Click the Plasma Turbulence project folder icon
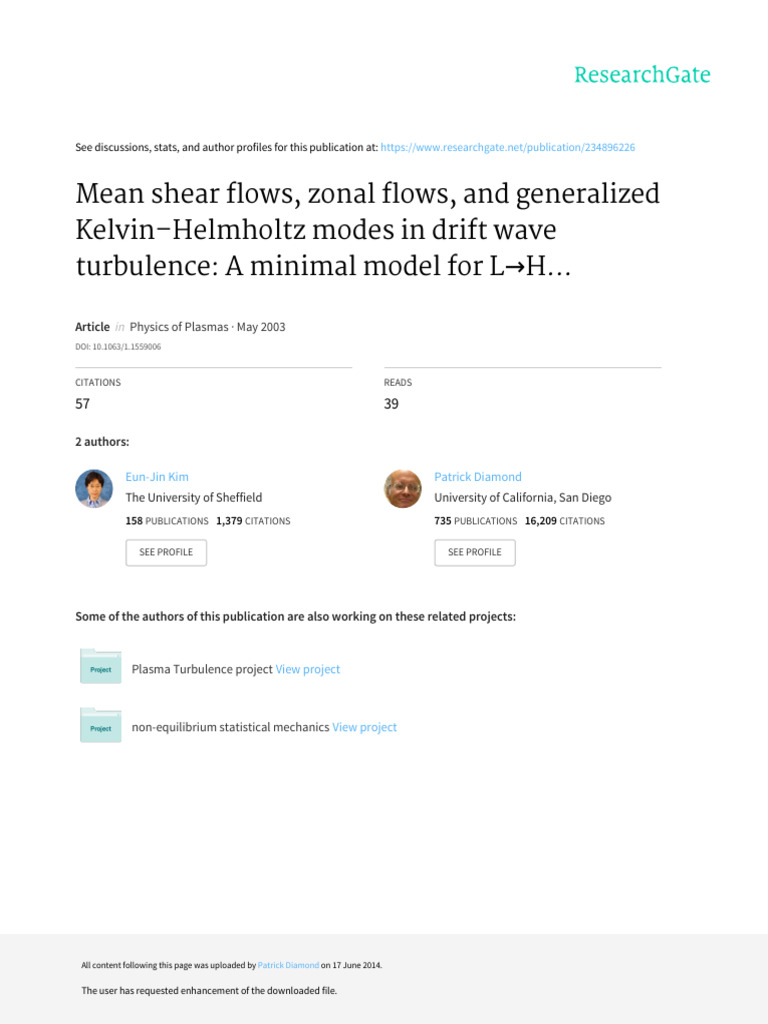The height and width of the screenshot is (1024, 768). click(x=100, y=668)
